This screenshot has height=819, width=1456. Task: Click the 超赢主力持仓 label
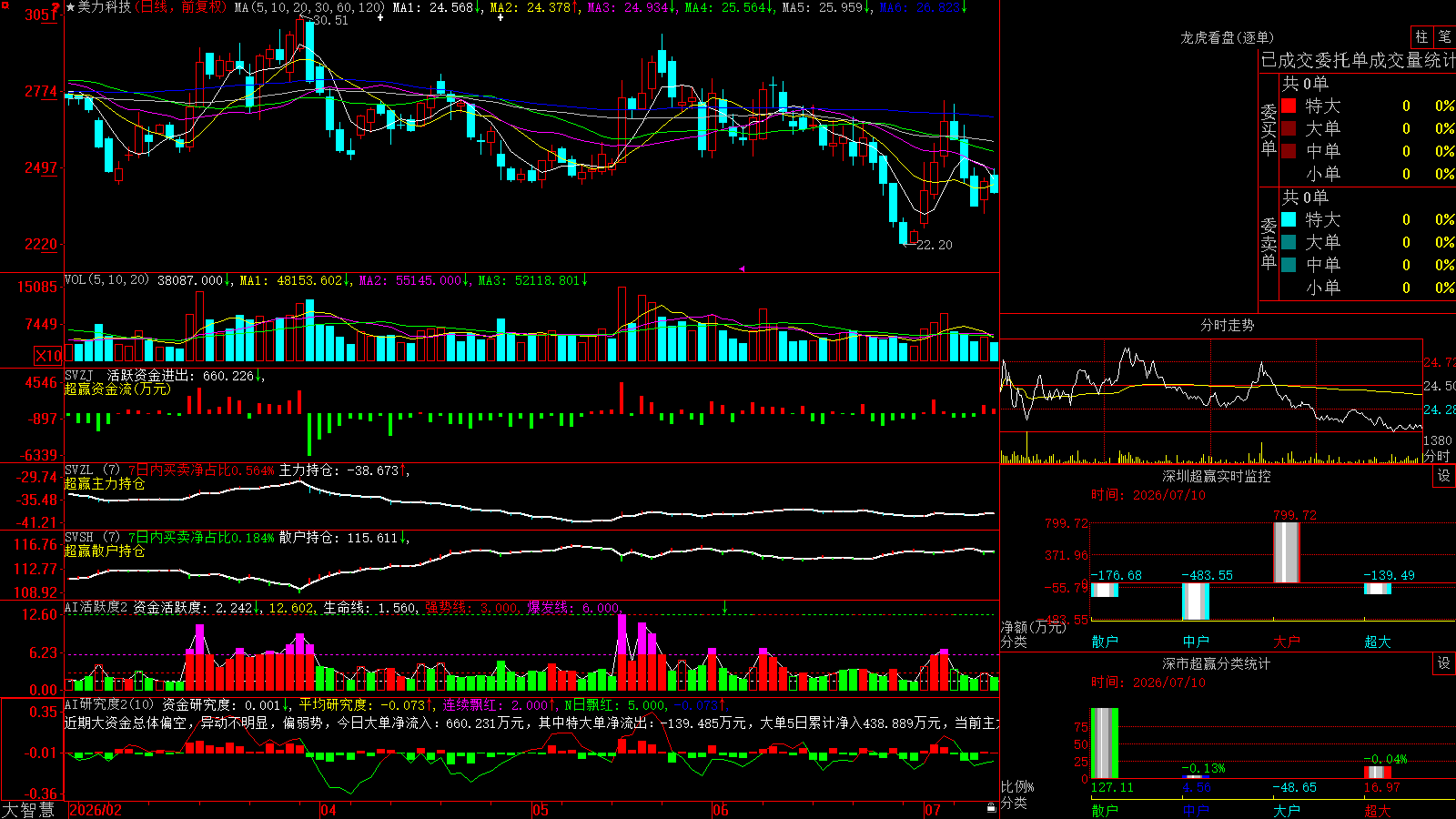[105, 483]
